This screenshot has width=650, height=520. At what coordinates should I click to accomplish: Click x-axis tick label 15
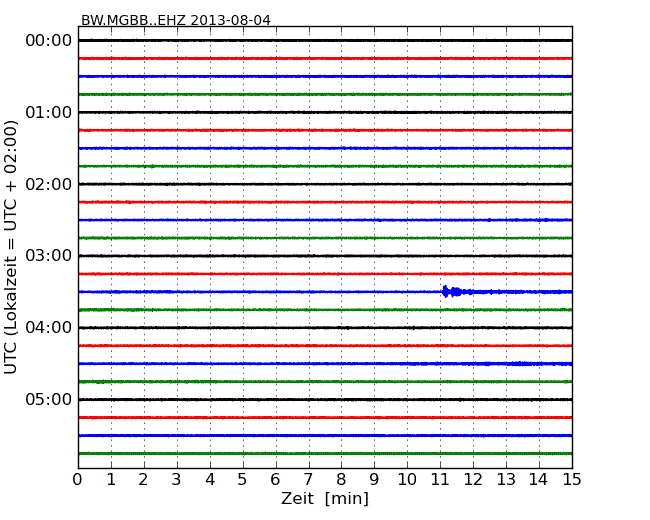[572, 480]
